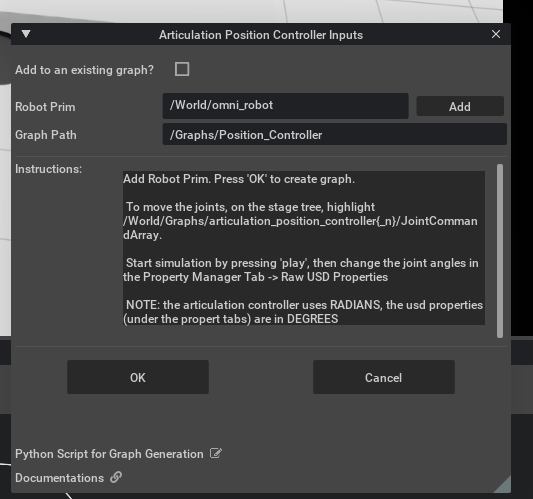This screenshot has height=499, width=533.
Task: Click the Robot Prim path field
Action: click(x=286, y=106)
